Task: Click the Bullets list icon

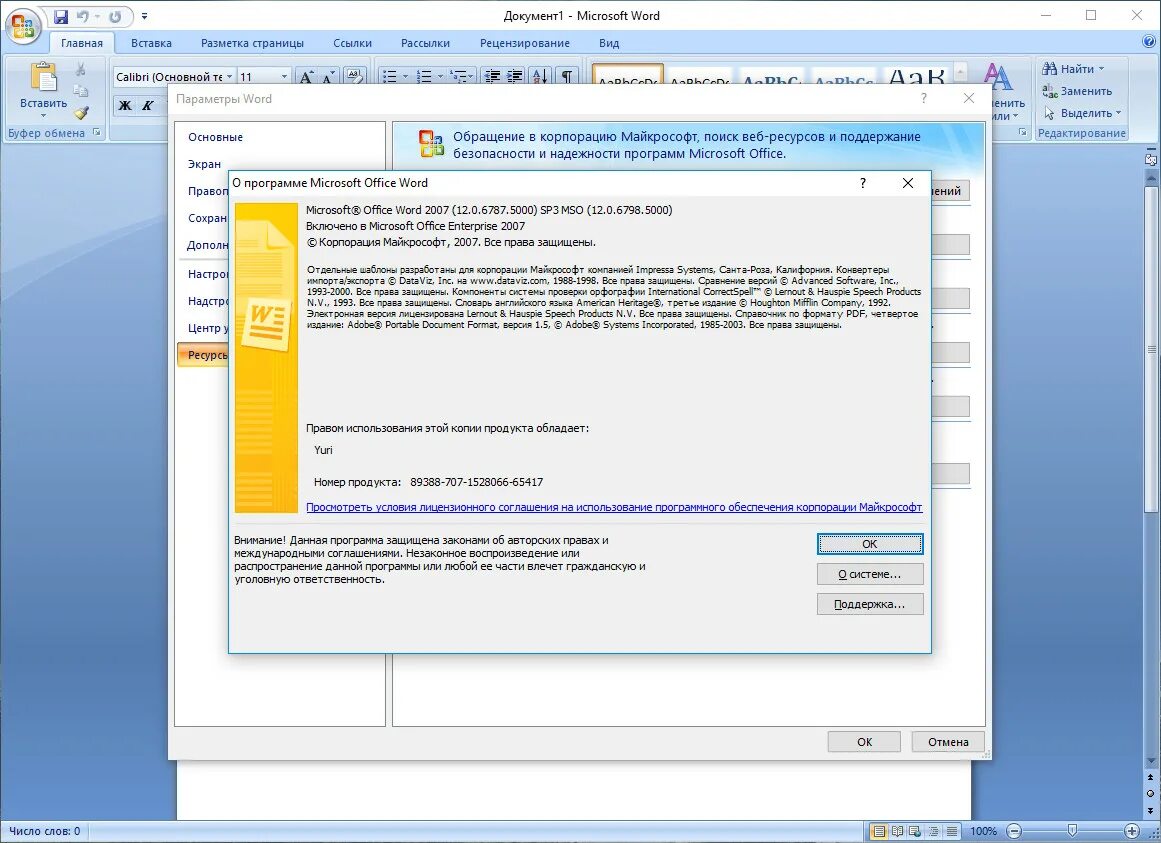Action: coord(389,76)
